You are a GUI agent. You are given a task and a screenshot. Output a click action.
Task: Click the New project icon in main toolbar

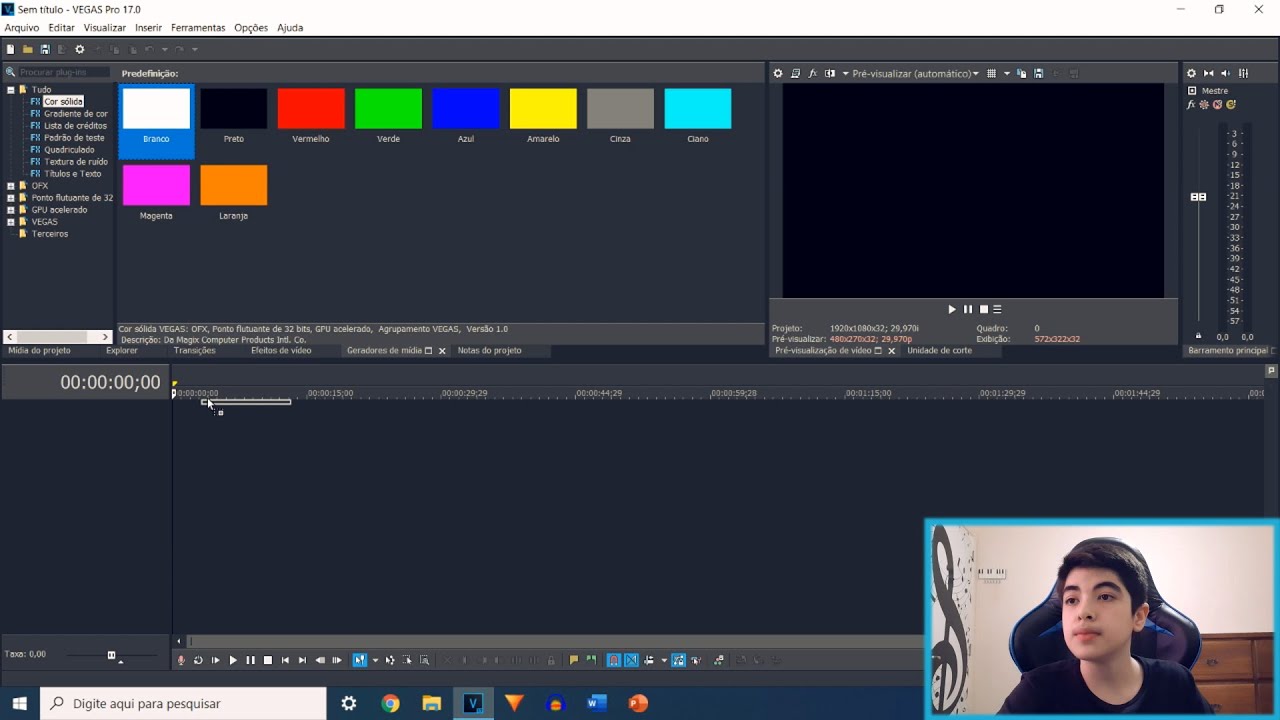(10, 49)
